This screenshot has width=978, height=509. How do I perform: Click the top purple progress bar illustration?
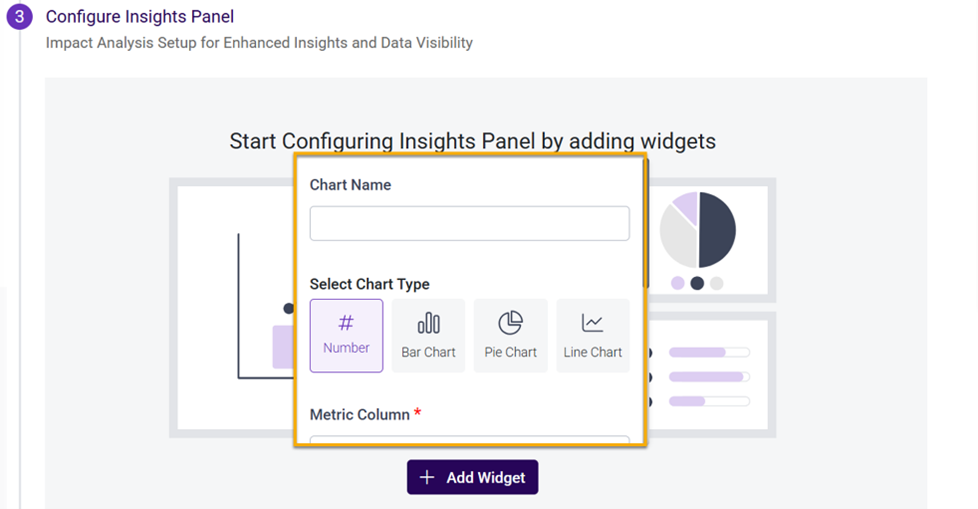point(709,352)
